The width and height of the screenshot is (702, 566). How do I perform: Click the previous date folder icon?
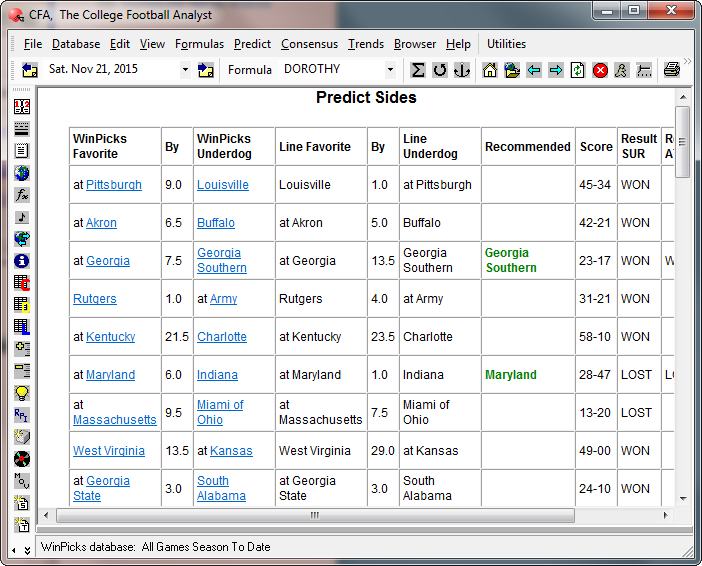30,70
